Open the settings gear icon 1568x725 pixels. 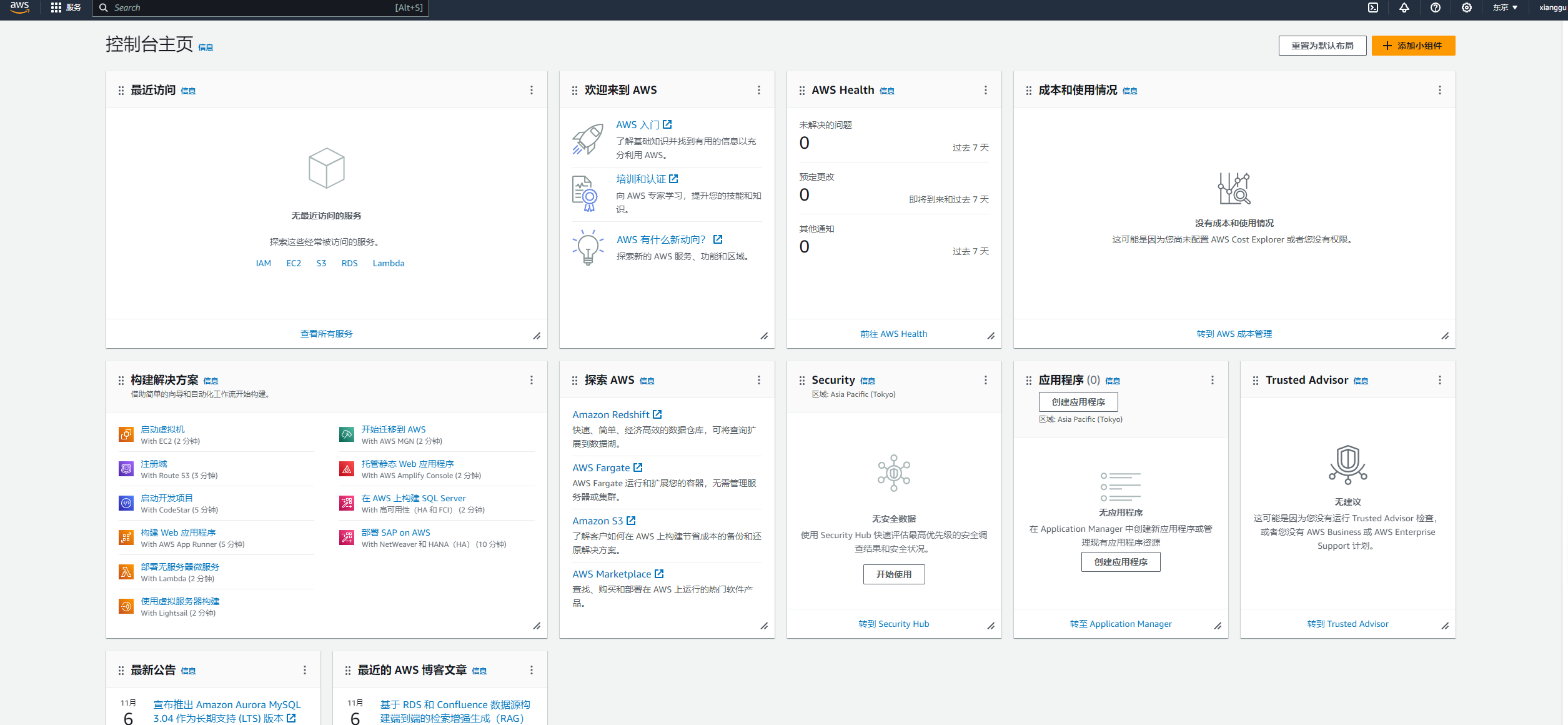(x=1466, y=8)
